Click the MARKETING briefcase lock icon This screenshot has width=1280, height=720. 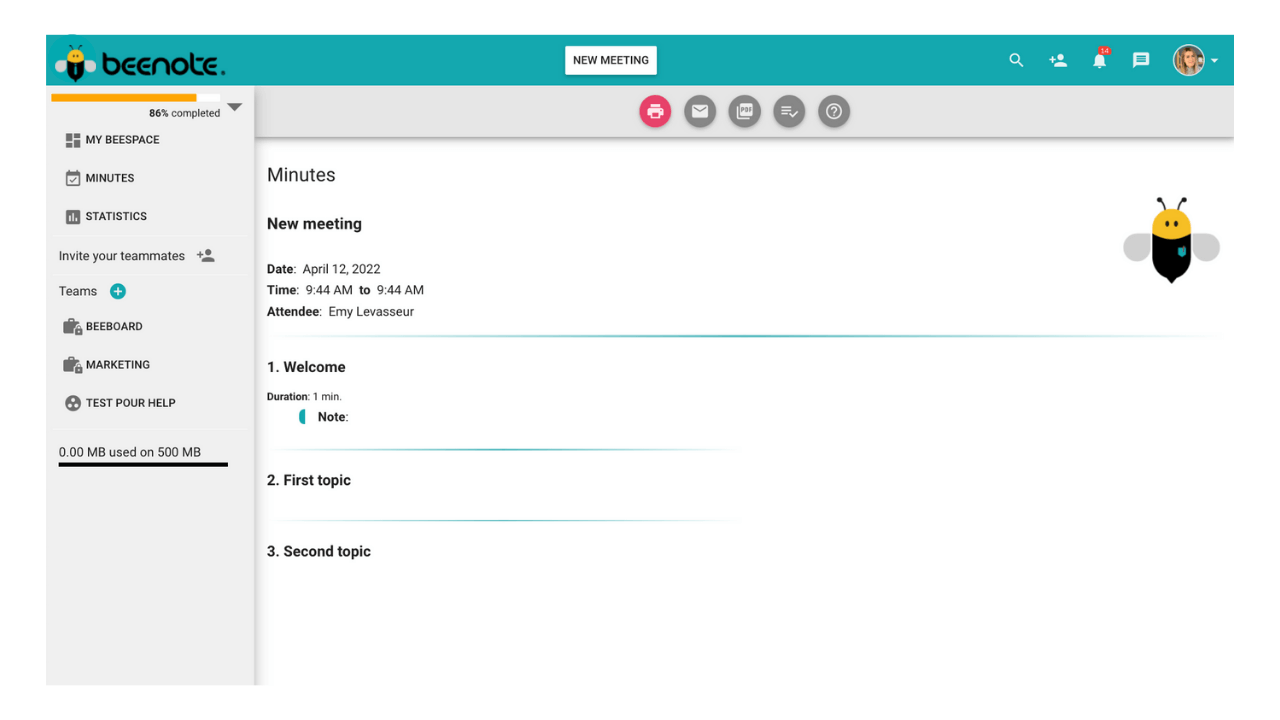coord(72,365)
